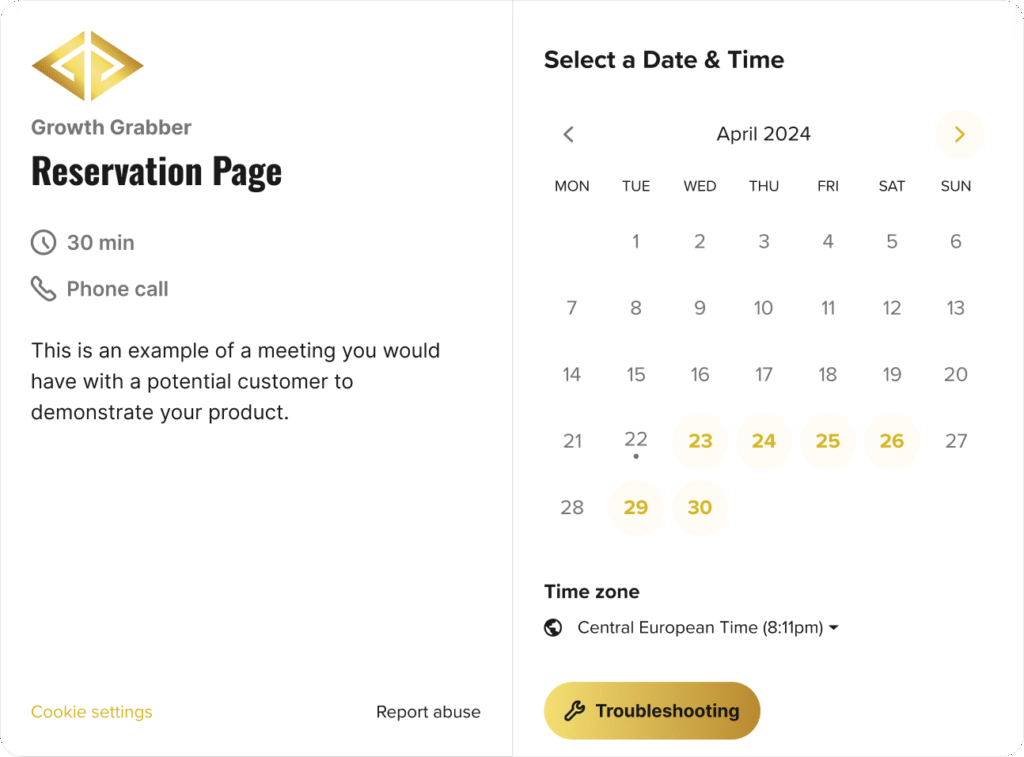This screenshot has height=757, width=1024.
Task: Select April 23 on the calendar
Action: point(700,441)
